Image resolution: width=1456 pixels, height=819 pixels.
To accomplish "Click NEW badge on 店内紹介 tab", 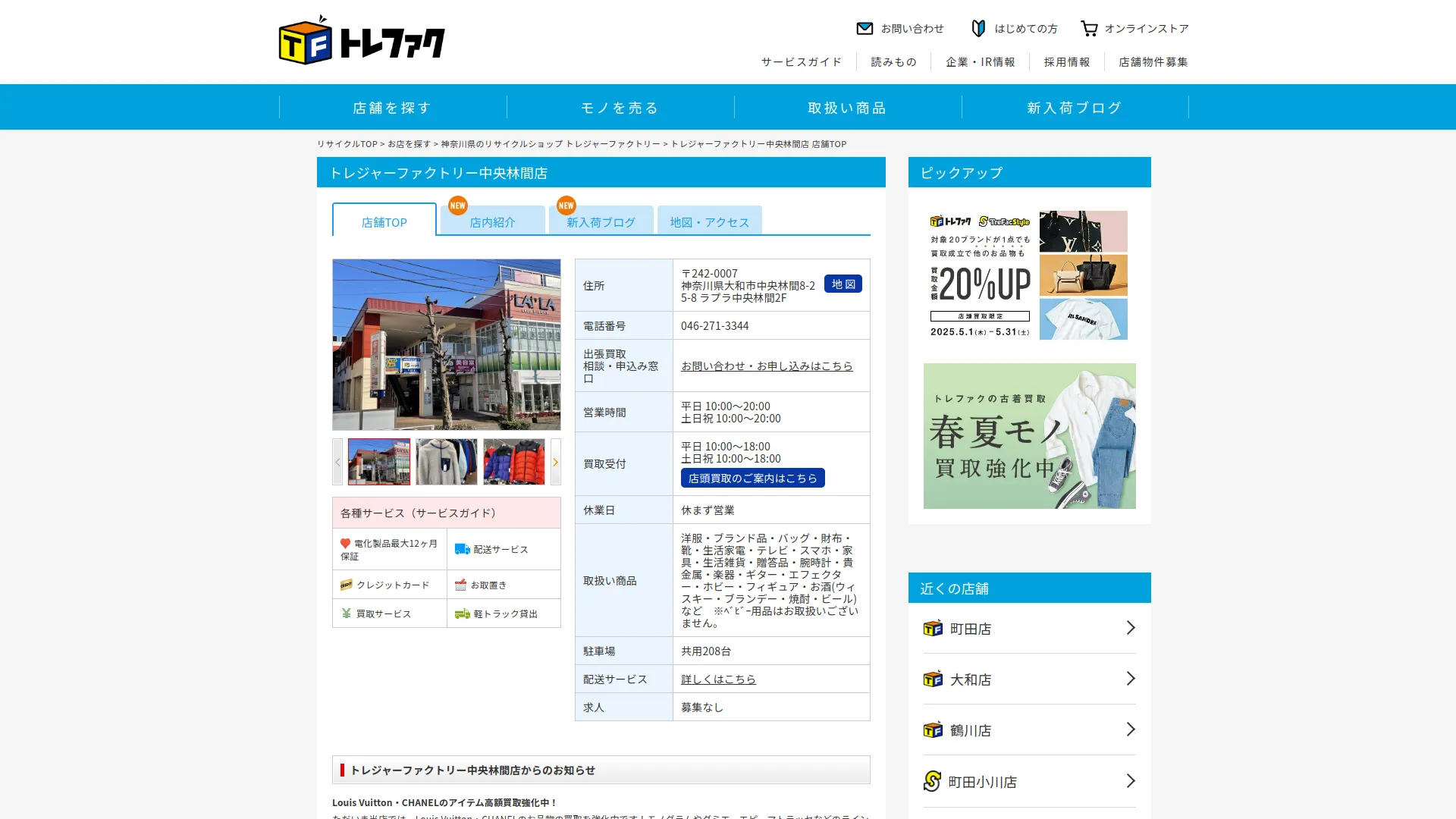I will (x=458, y=206).
